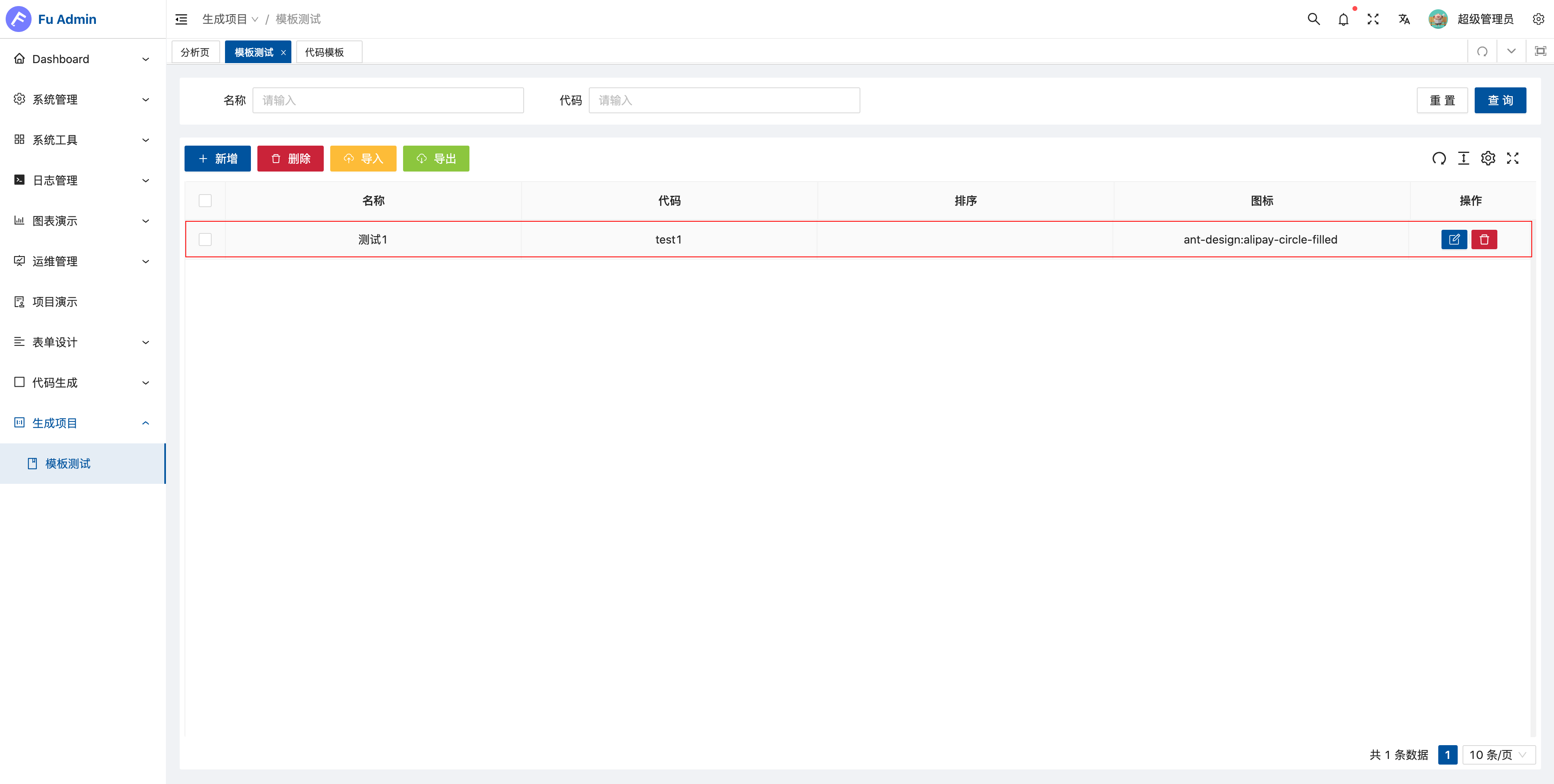This screenshot has width=1554, height=784.
Task: Refresh the table data icon
Action: tap(1439, 158)
